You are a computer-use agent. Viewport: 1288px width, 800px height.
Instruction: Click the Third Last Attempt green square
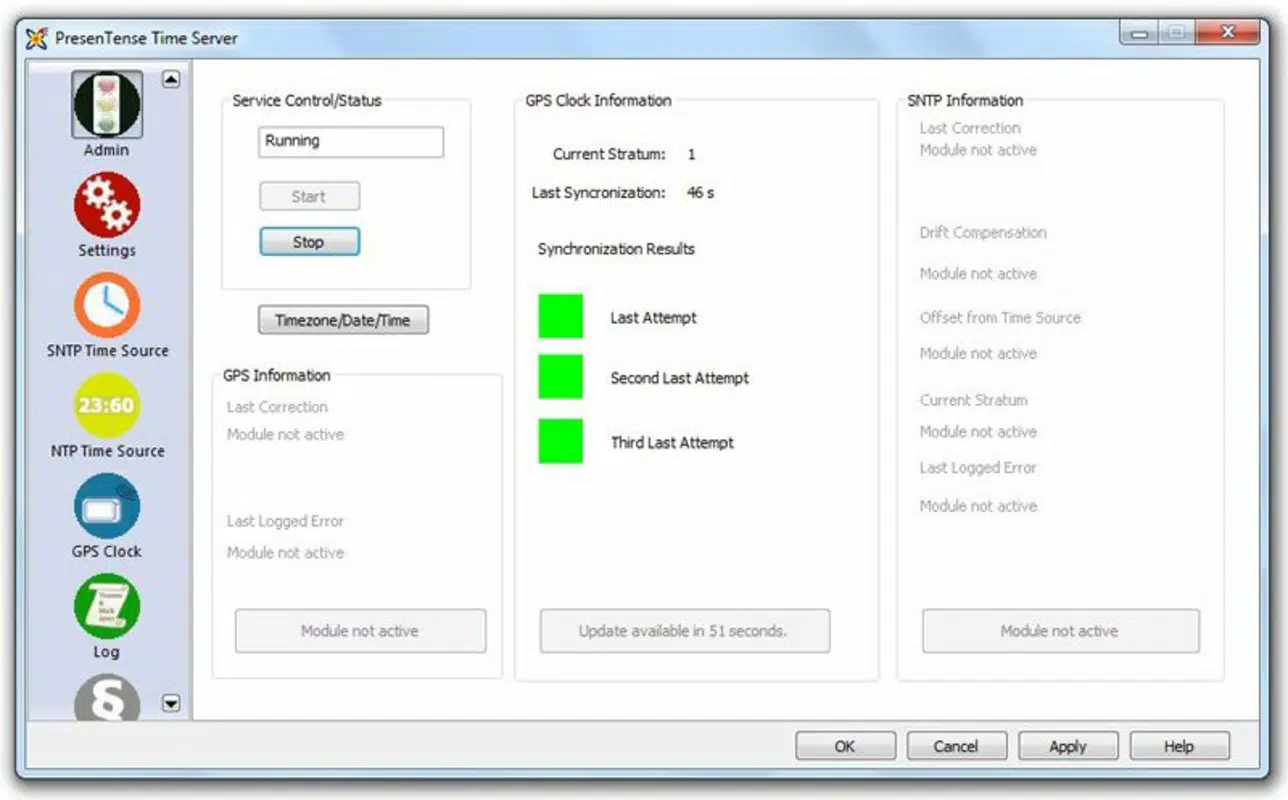[560, 441]
